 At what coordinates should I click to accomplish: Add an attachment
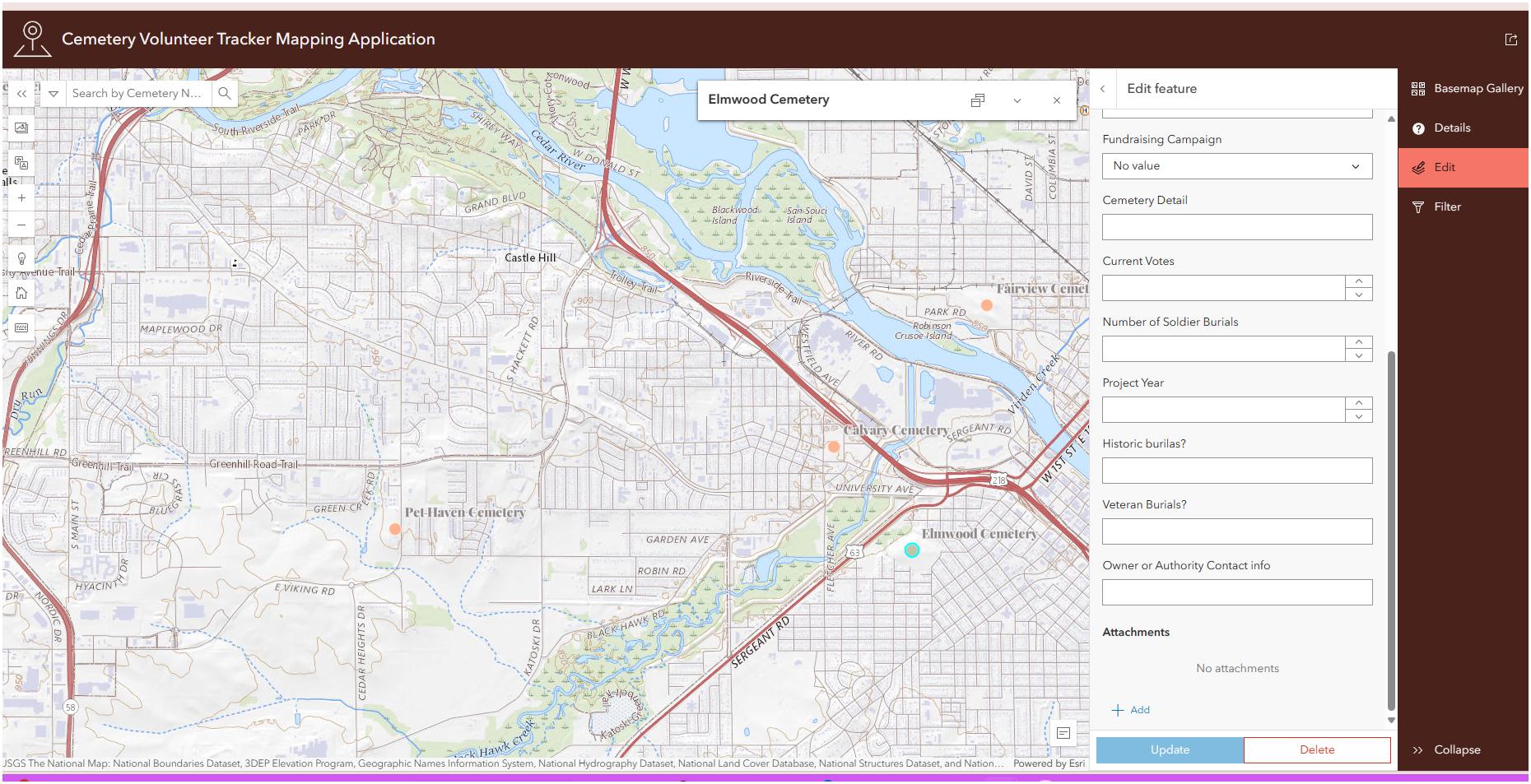click(x=1131, y=710)
